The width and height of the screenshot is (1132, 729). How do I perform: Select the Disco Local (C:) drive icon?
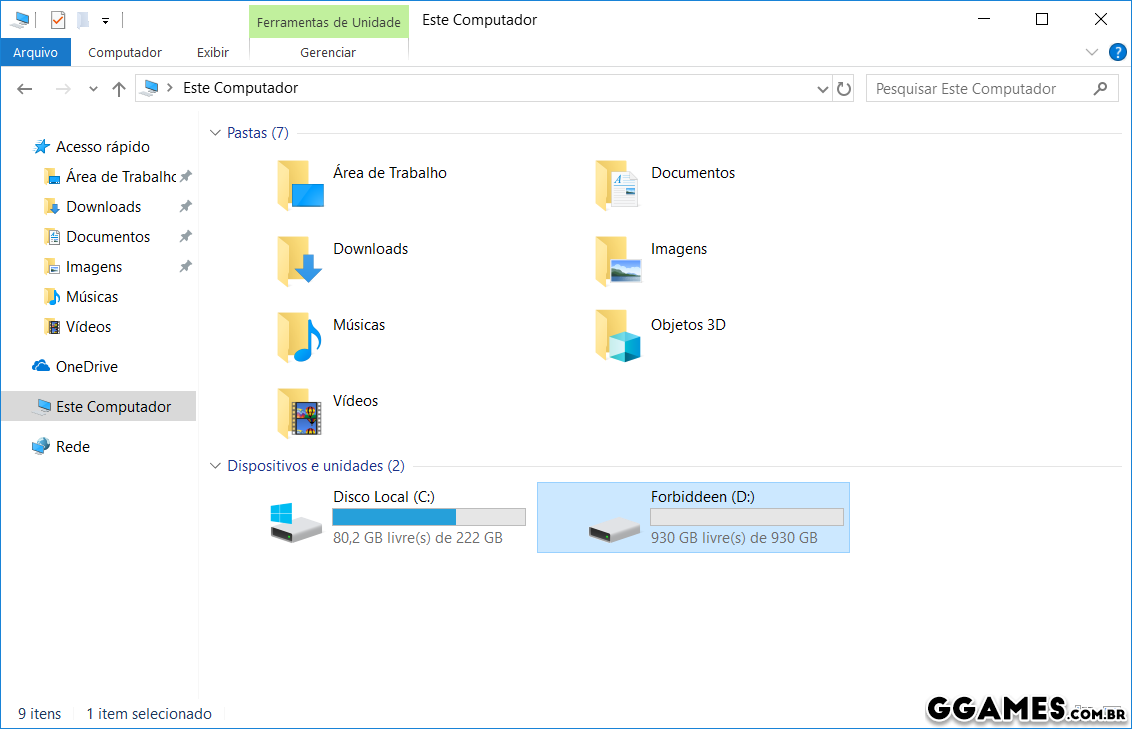pyautogui.click(x=296, y=522)
